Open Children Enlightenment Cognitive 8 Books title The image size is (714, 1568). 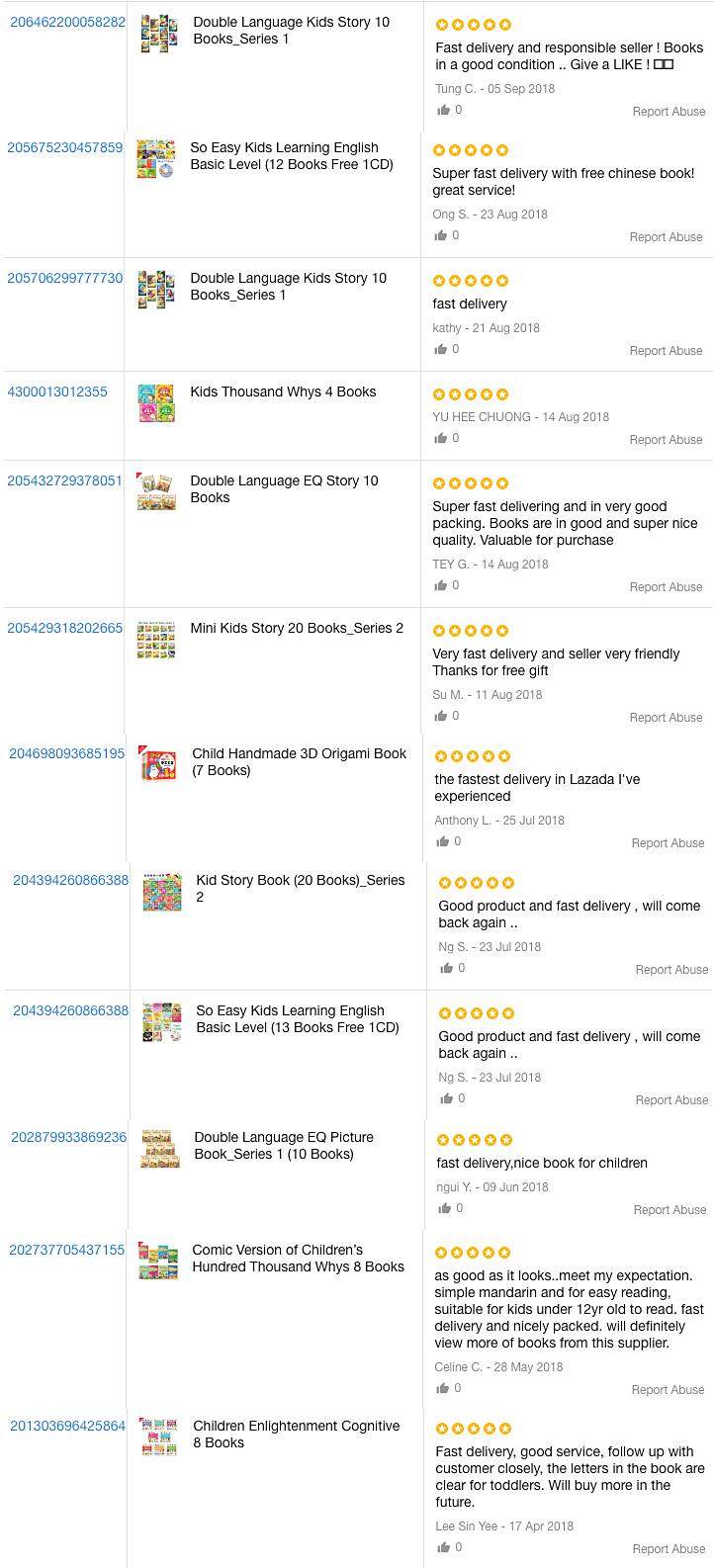point(296,1434)
